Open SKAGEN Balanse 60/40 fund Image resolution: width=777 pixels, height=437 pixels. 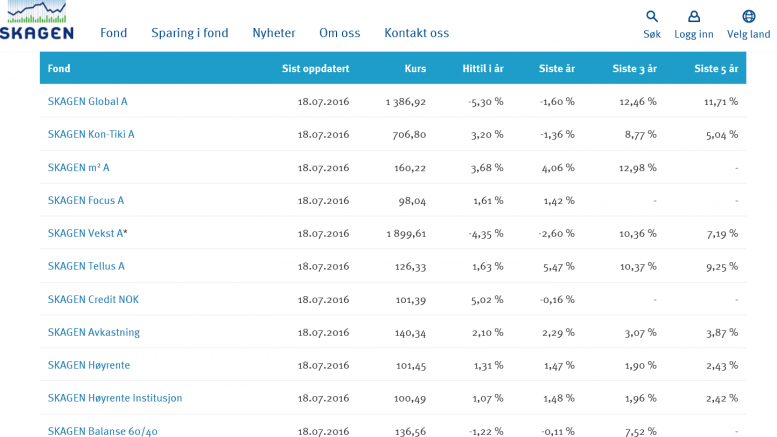pos(103,431)
